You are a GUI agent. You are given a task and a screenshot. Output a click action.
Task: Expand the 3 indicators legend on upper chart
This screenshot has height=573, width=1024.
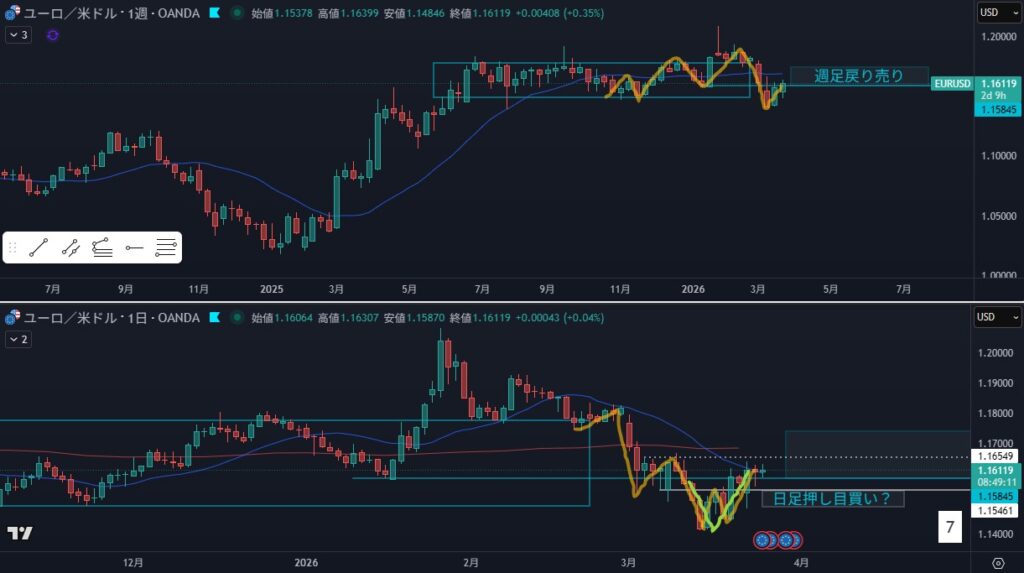click(18, 35)
